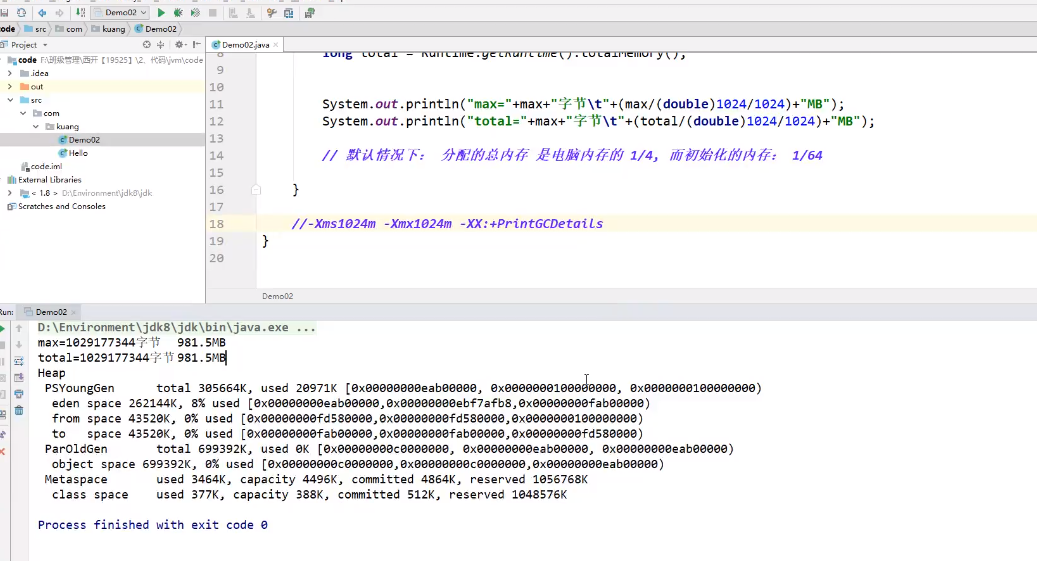Screen dimensions: 1037x561
Task: Click the kuang breadcrumb
Action: (x=108, y=29)
